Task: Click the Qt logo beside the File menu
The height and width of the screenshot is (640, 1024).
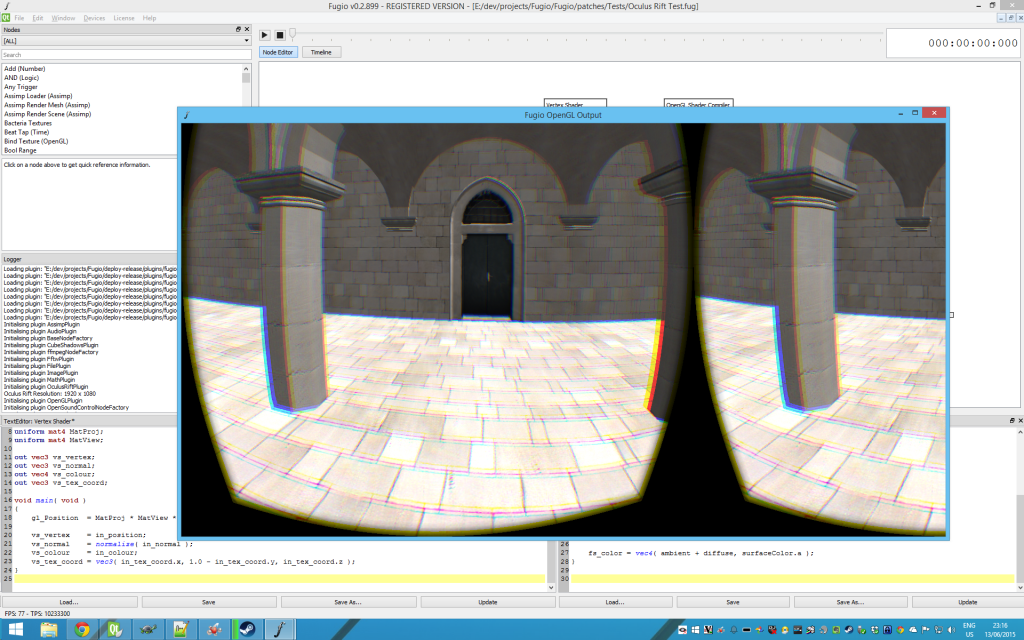Action: [6, 17]
